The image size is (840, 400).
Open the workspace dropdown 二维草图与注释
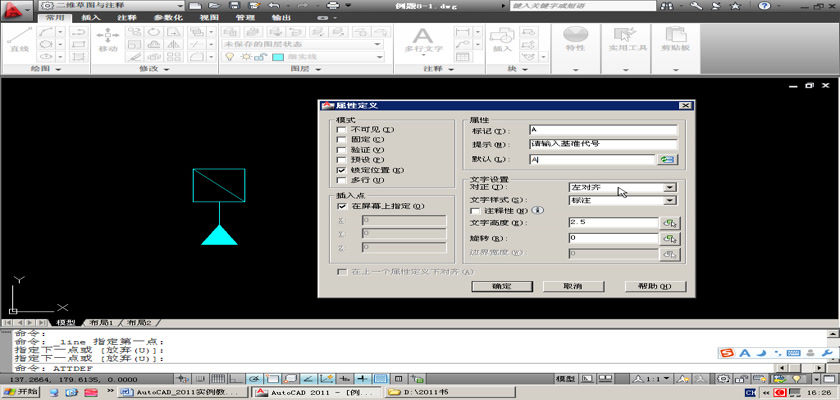click(111, 5)
